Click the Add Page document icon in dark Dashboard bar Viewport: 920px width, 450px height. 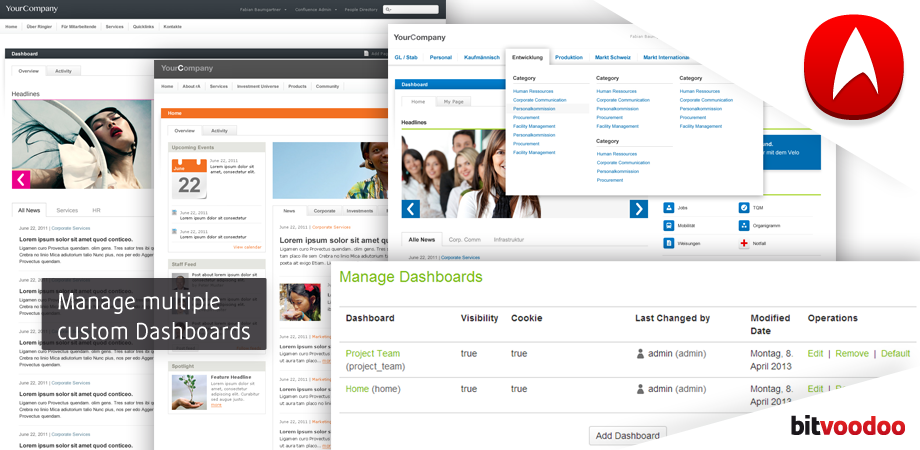click(366, 53)
